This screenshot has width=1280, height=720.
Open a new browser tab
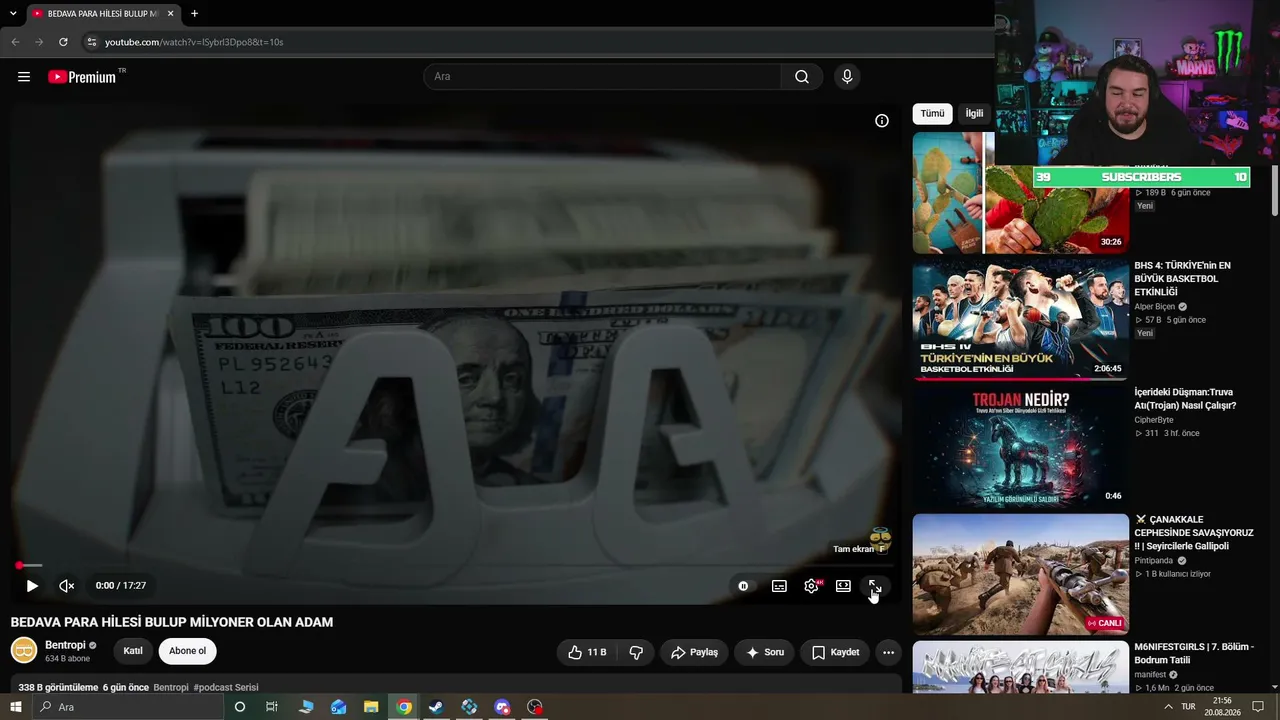point(194,14)
